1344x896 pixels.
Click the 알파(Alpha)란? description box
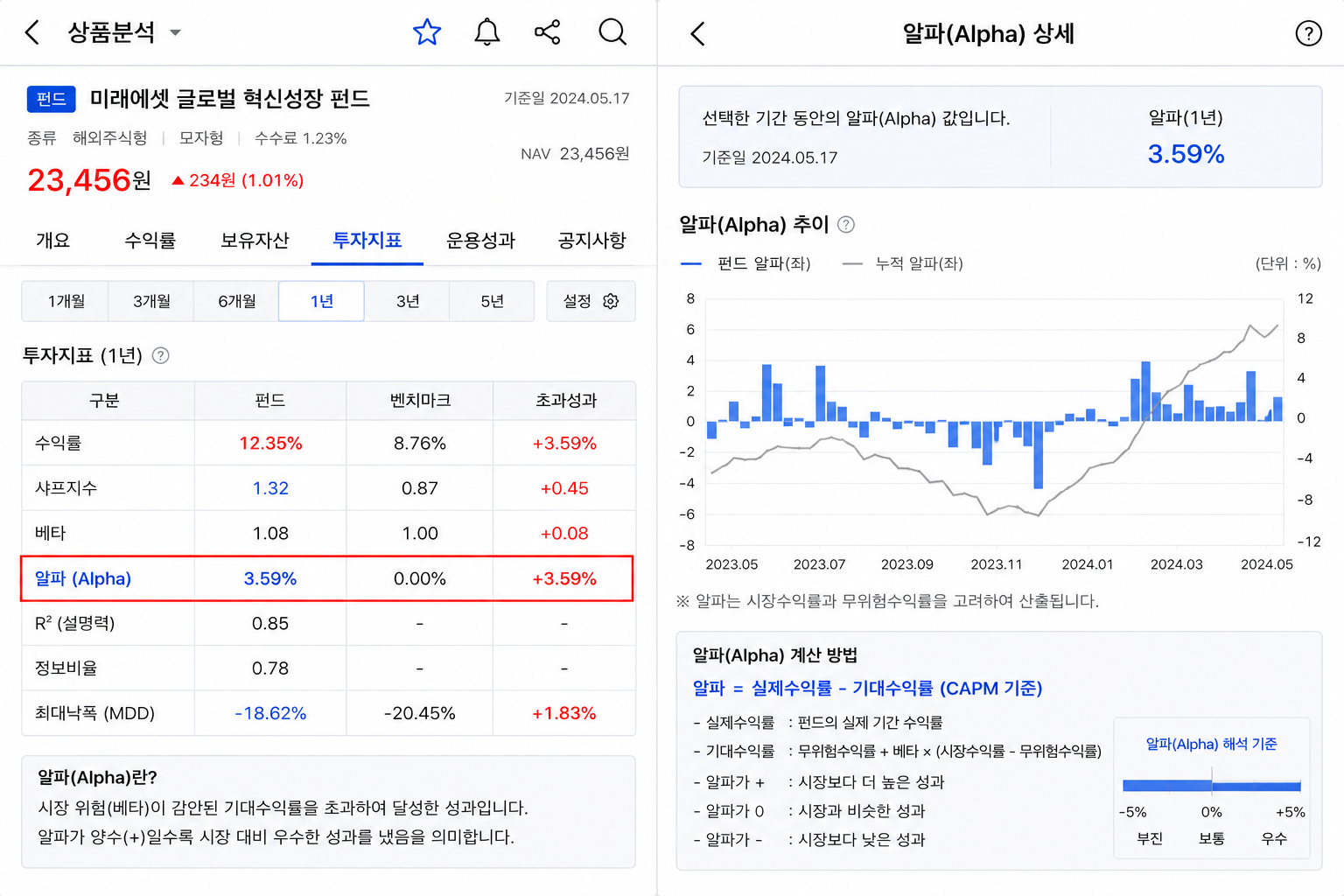(x=328, y=812)
